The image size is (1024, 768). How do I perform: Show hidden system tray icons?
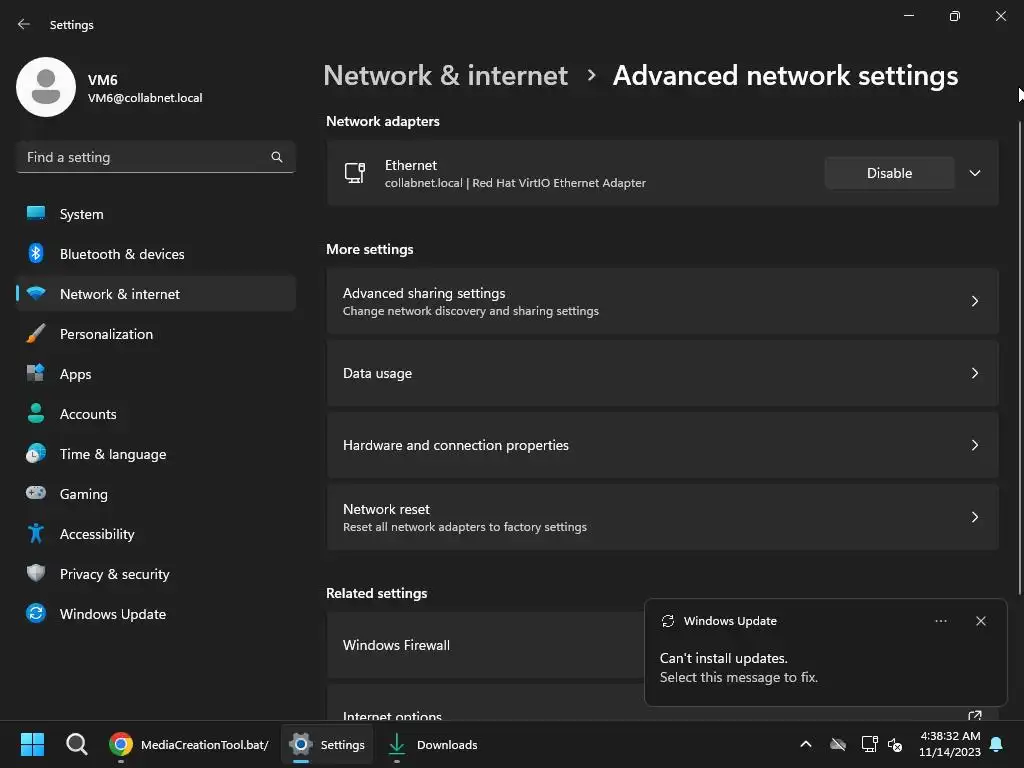[805, 744]
